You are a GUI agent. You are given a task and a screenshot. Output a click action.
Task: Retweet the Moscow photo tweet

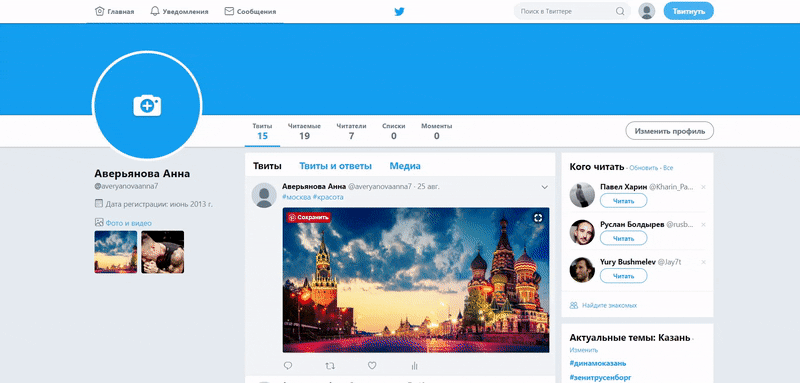(330, 366)
